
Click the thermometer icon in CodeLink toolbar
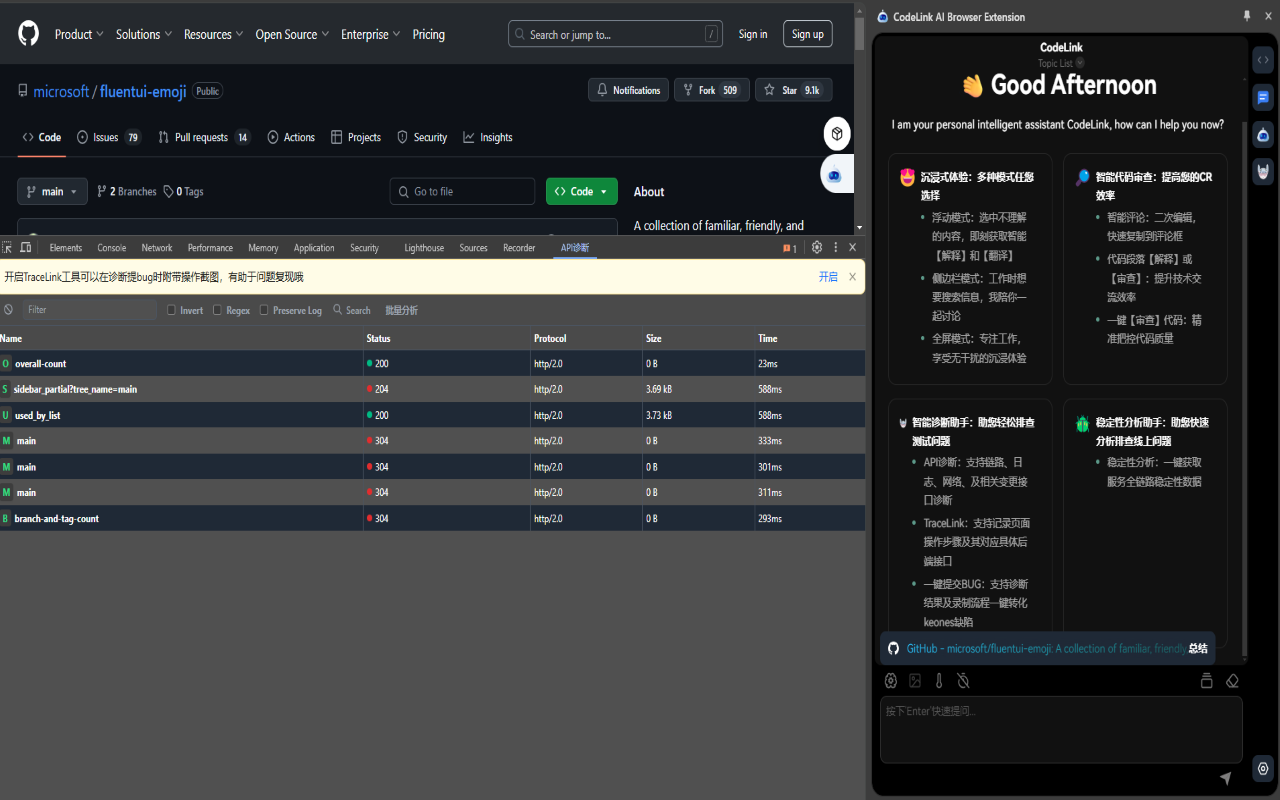tap(939, 681)
